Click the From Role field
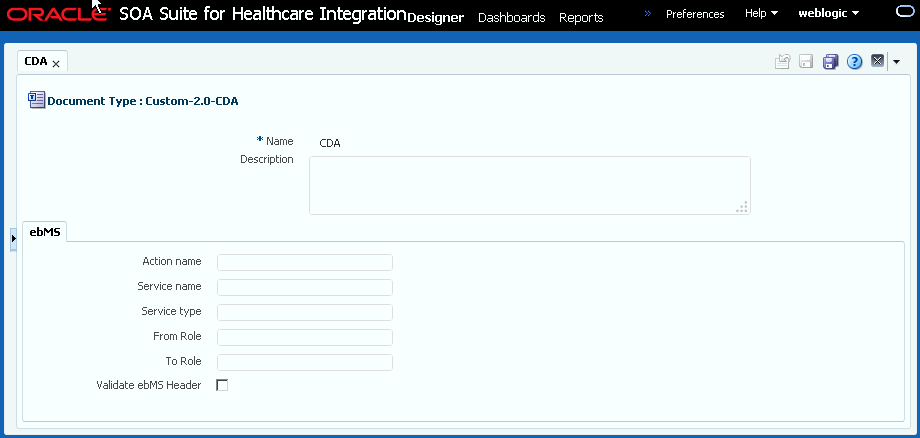This screenshot has width=920, height=438. click(x=305, y=337)
